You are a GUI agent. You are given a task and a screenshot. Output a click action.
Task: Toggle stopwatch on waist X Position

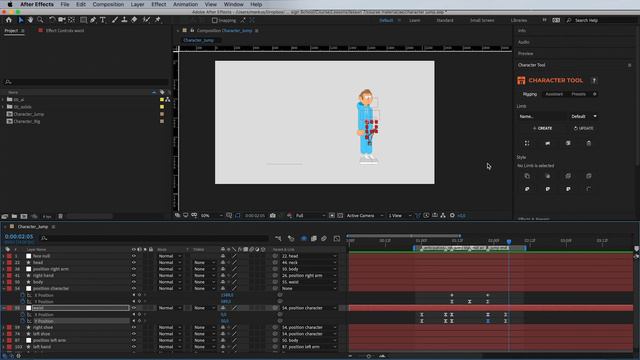23,315
